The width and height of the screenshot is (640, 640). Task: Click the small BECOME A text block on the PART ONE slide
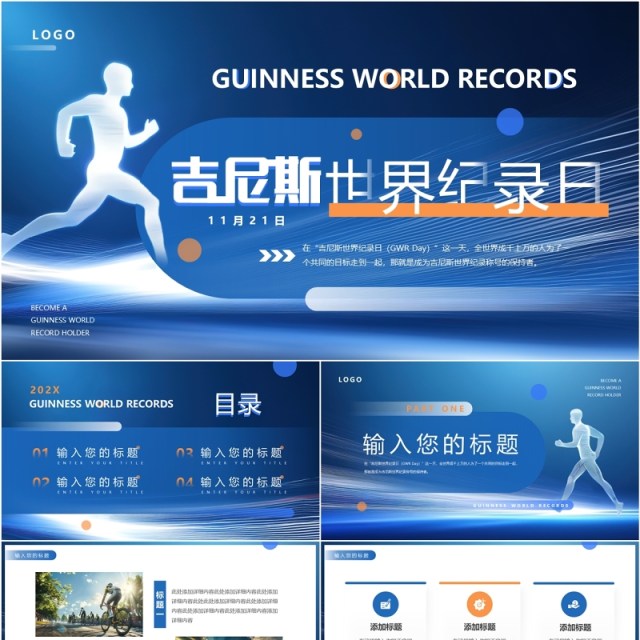(x=603, y=388)
